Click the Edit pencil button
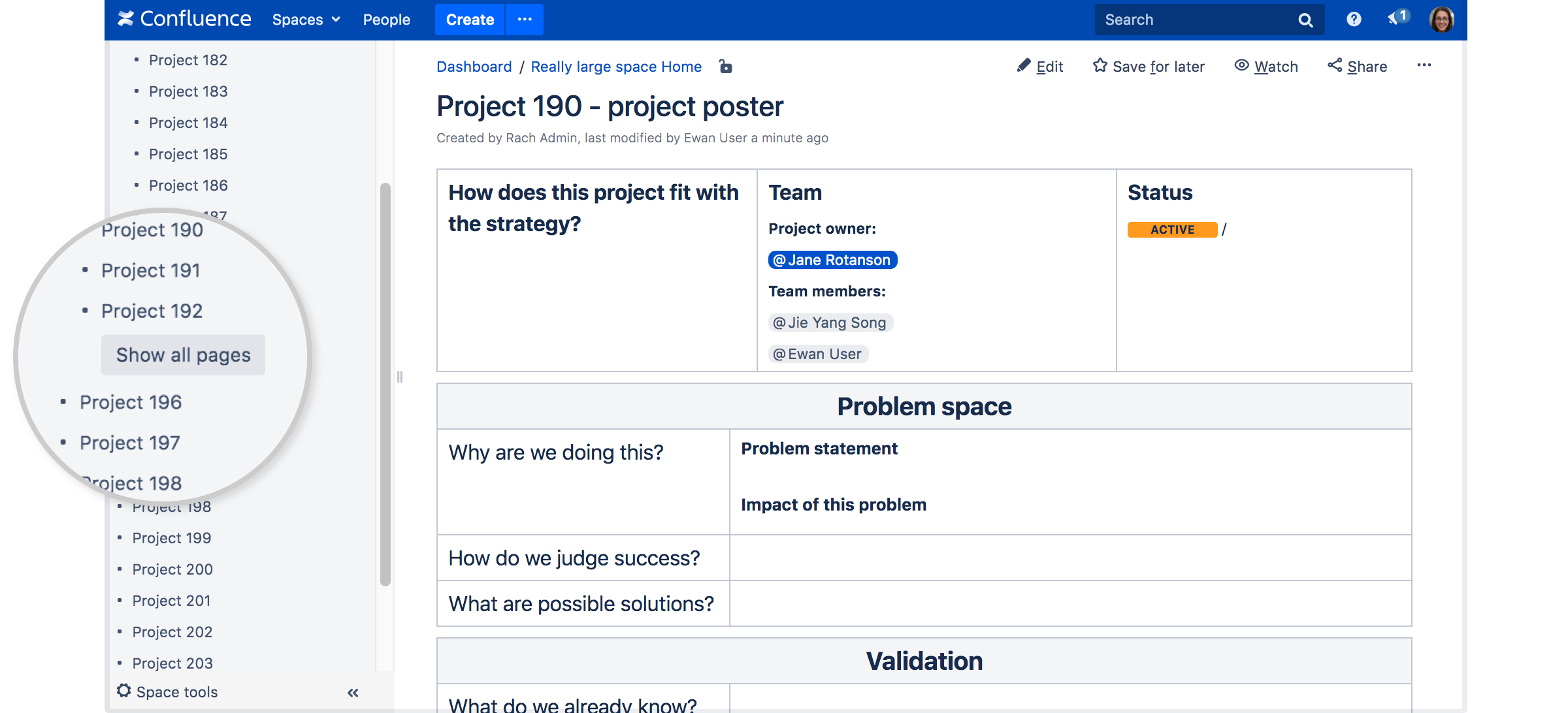1568x713 pixels. click(x=1040, y=67)
